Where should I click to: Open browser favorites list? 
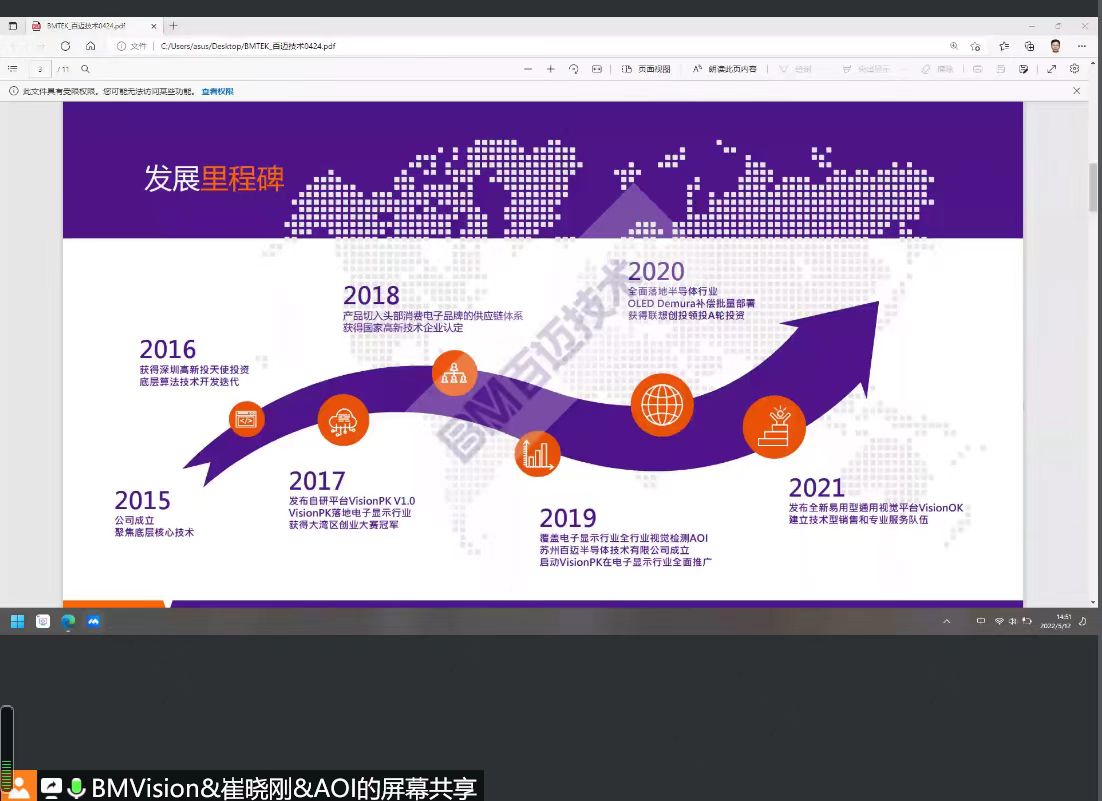(1003, 46)
